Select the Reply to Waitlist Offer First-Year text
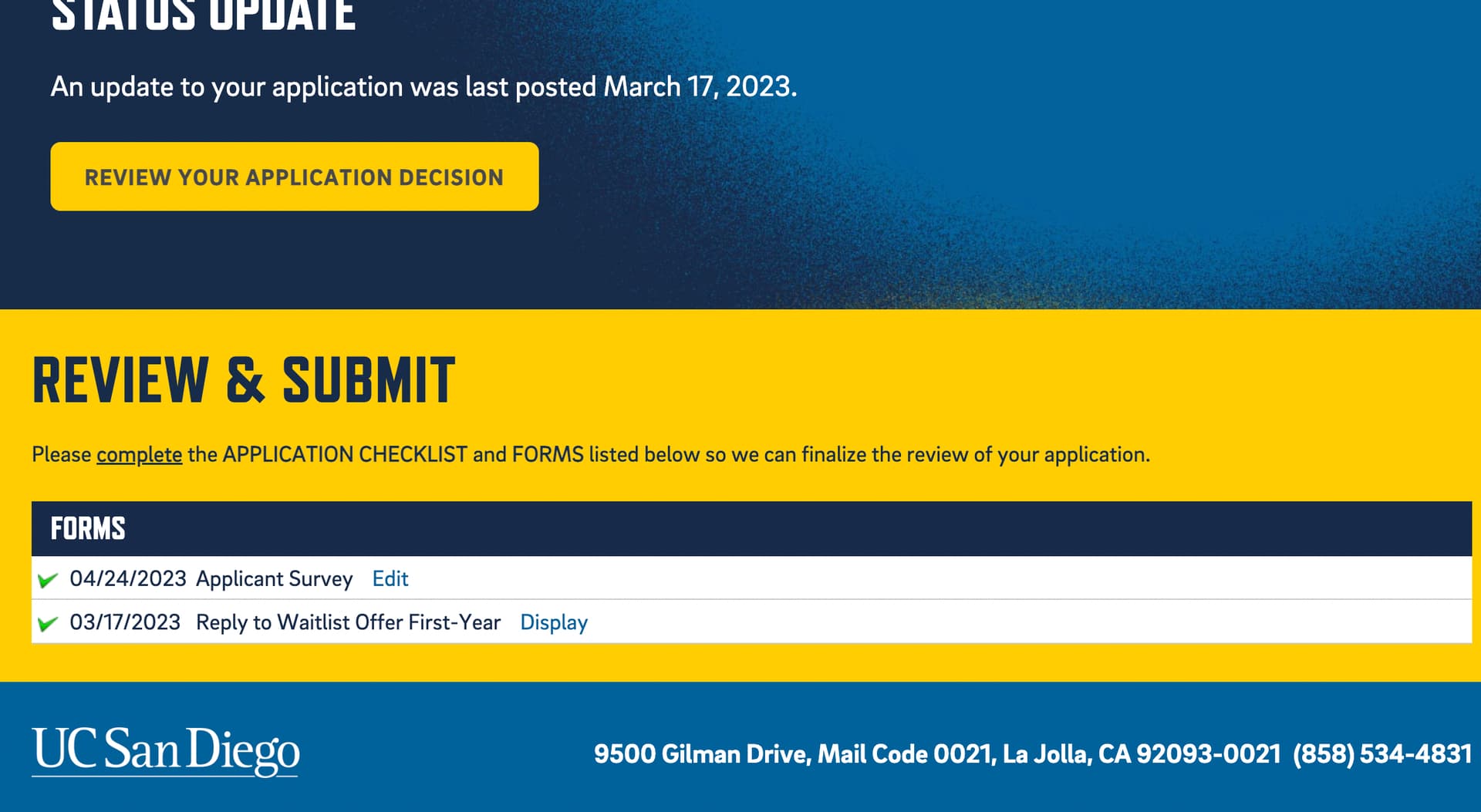This screenshot has height=812, width=1481. click(348, 623)
